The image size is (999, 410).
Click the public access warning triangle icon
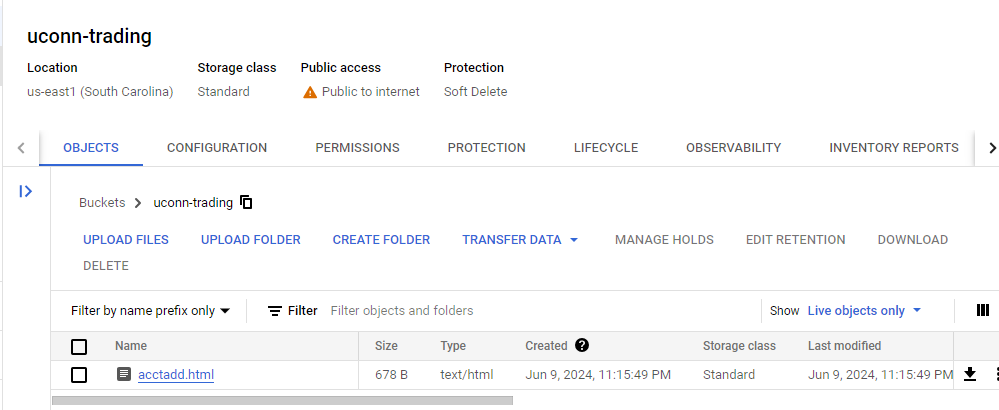click(x=310, y=92)
